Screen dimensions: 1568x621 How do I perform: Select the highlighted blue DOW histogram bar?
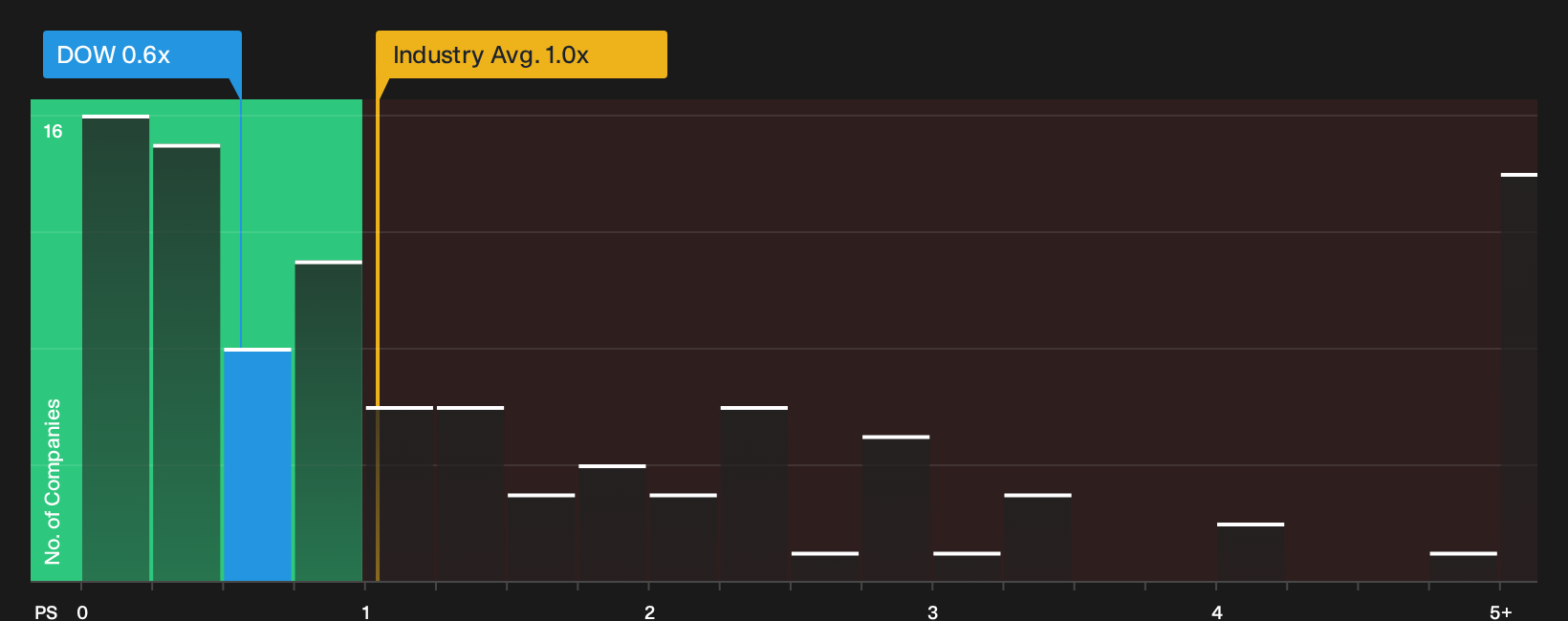point(257,464)
